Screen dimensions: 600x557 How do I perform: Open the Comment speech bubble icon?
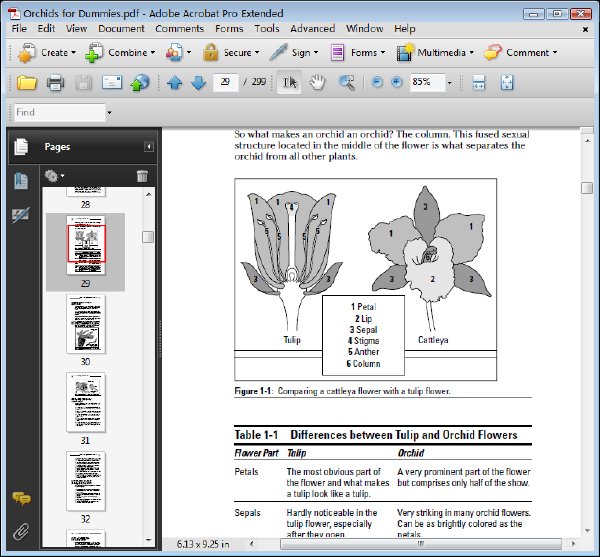pos(493,53)
